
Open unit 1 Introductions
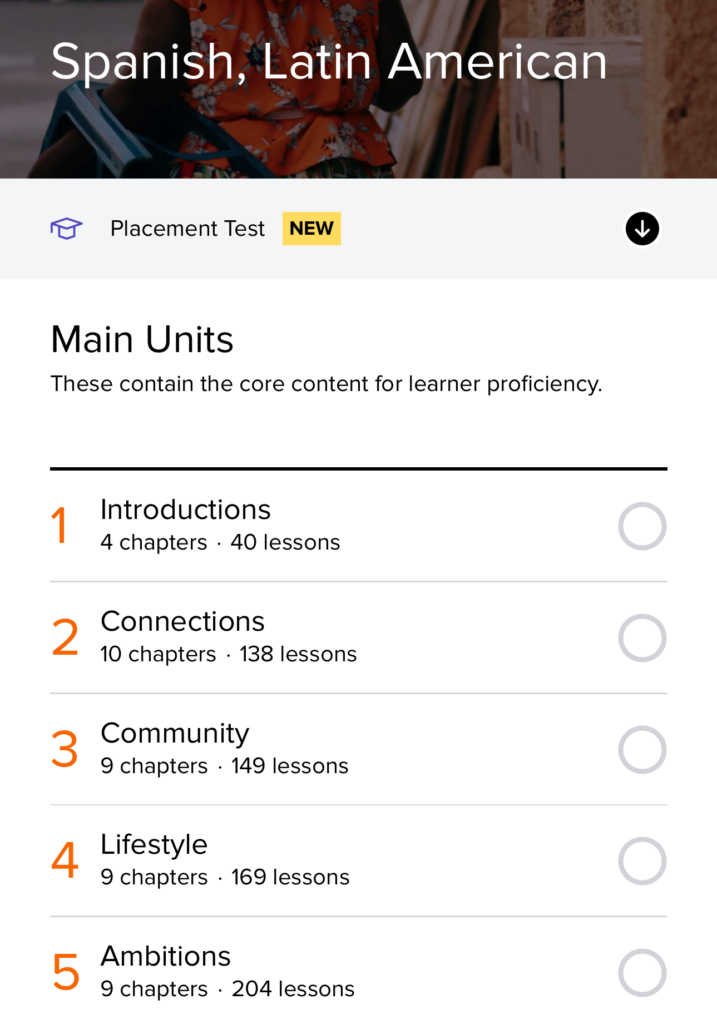[185, 510]
